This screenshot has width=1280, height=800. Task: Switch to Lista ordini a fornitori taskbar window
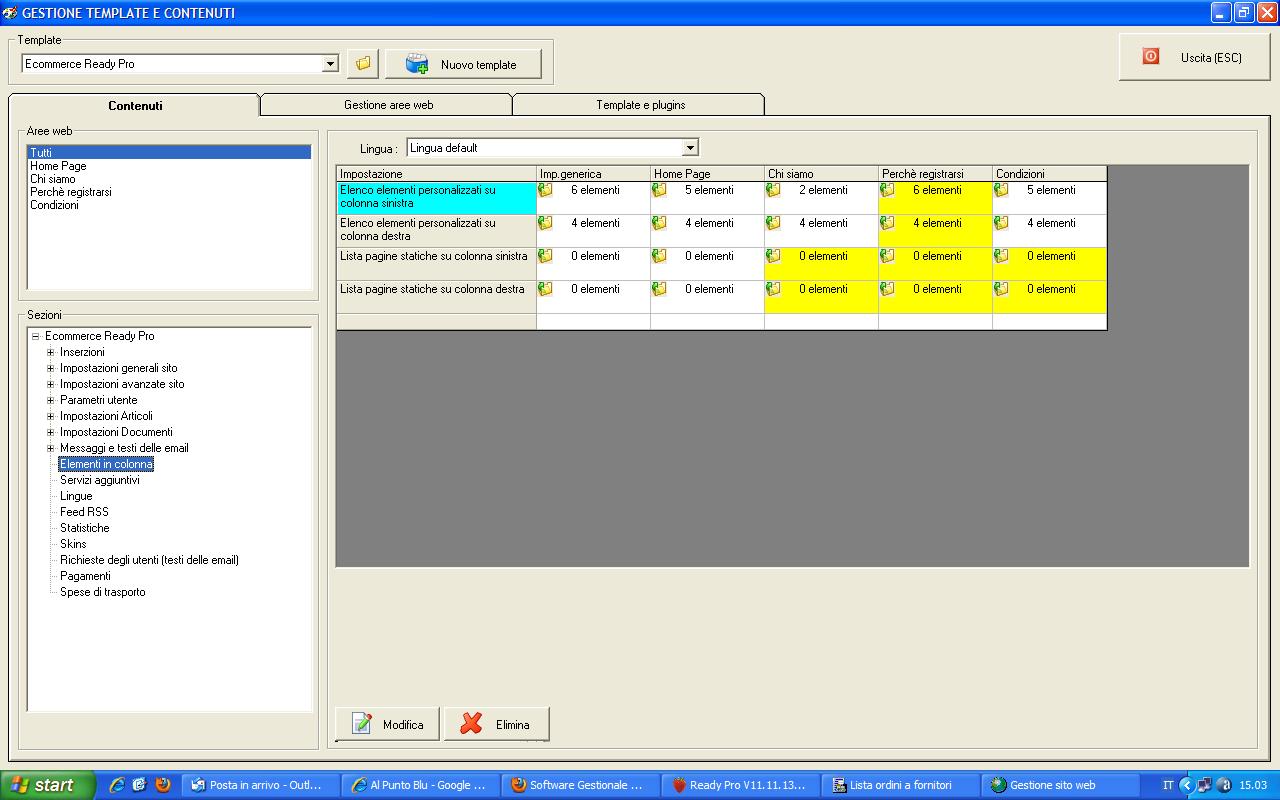click(x=901, y=785)
